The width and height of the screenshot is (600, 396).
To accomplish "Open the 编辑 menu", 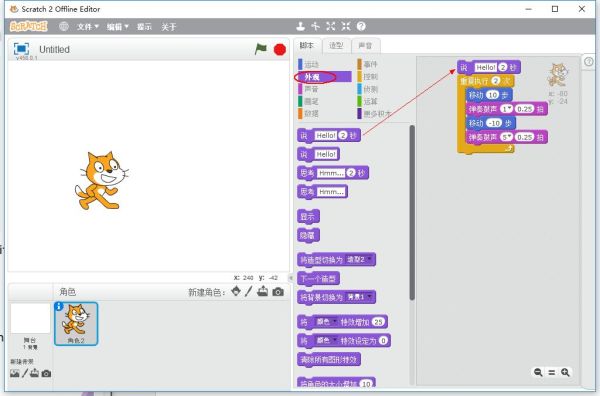I will click(117, 26).
